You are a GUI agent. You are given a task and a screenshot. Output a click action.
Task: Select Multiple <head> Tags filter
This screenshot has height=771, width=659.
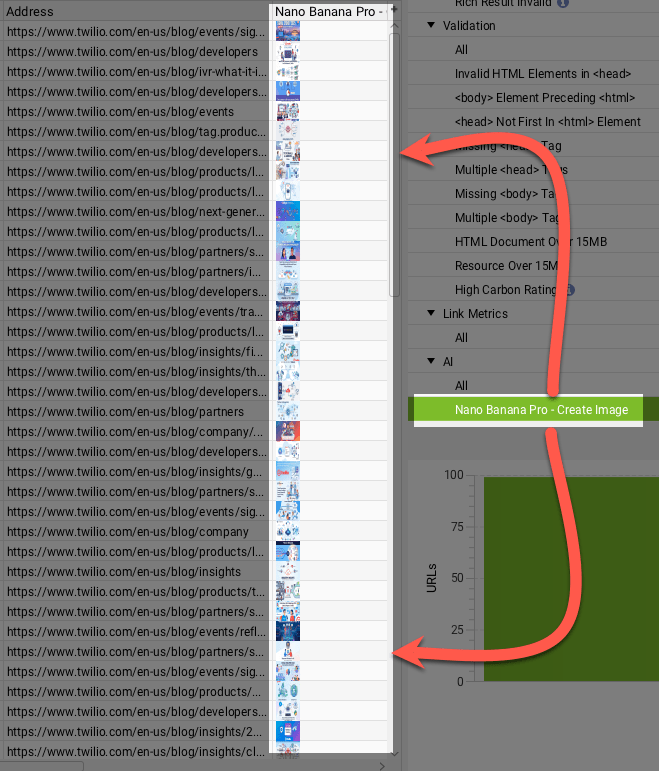[511, 170]
